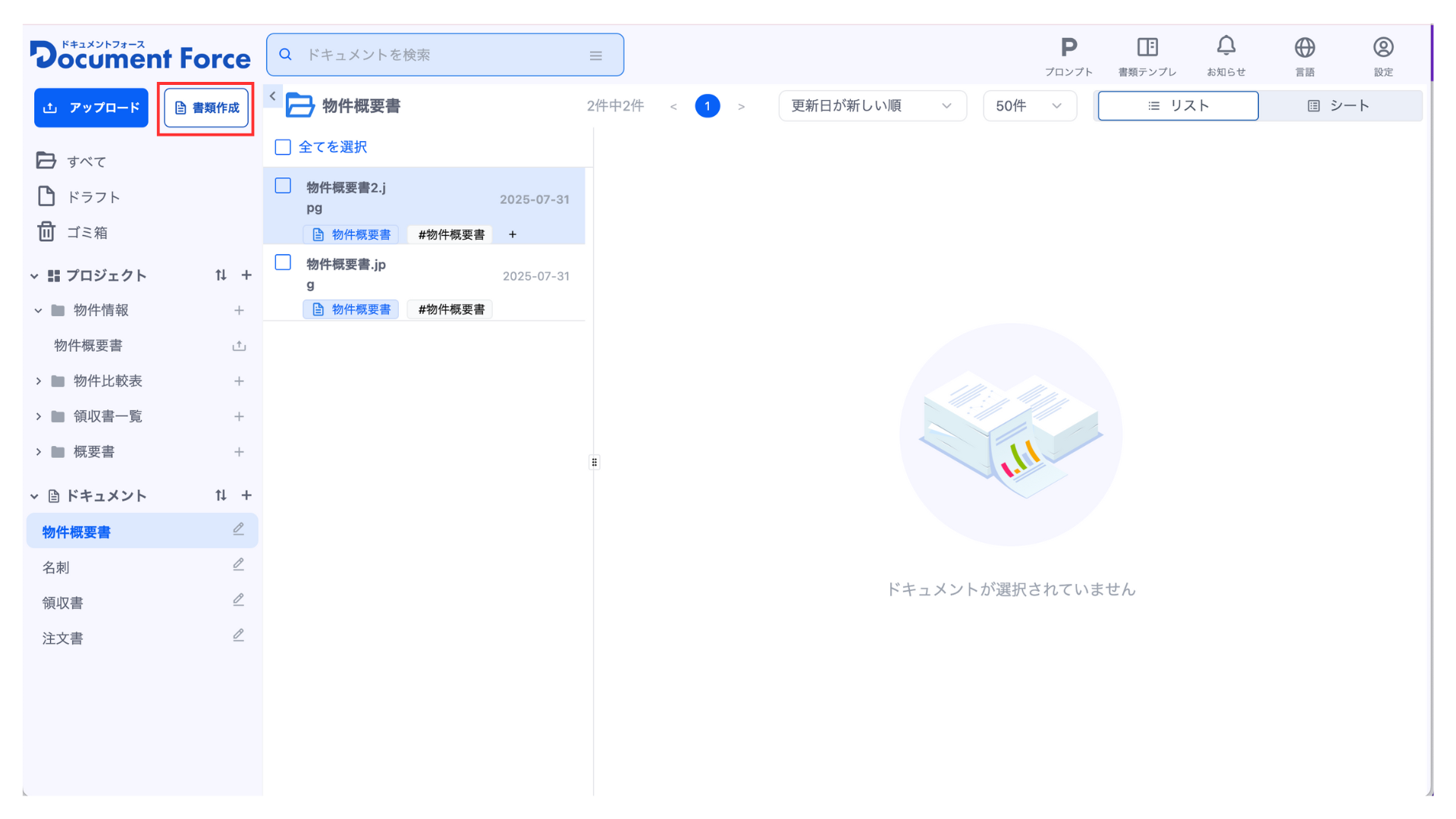1456x819 pixels.
Task: Select checkbox for 物件概要書.jpg
Action: coord(283,262)
